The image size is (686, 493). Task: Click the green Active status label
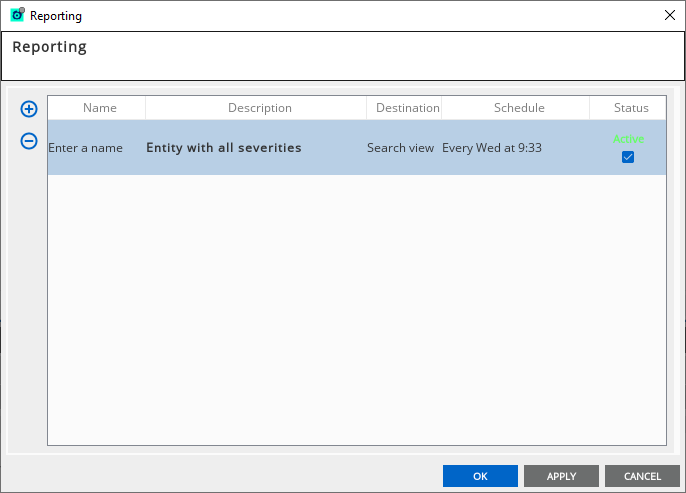tap(628, 140)
